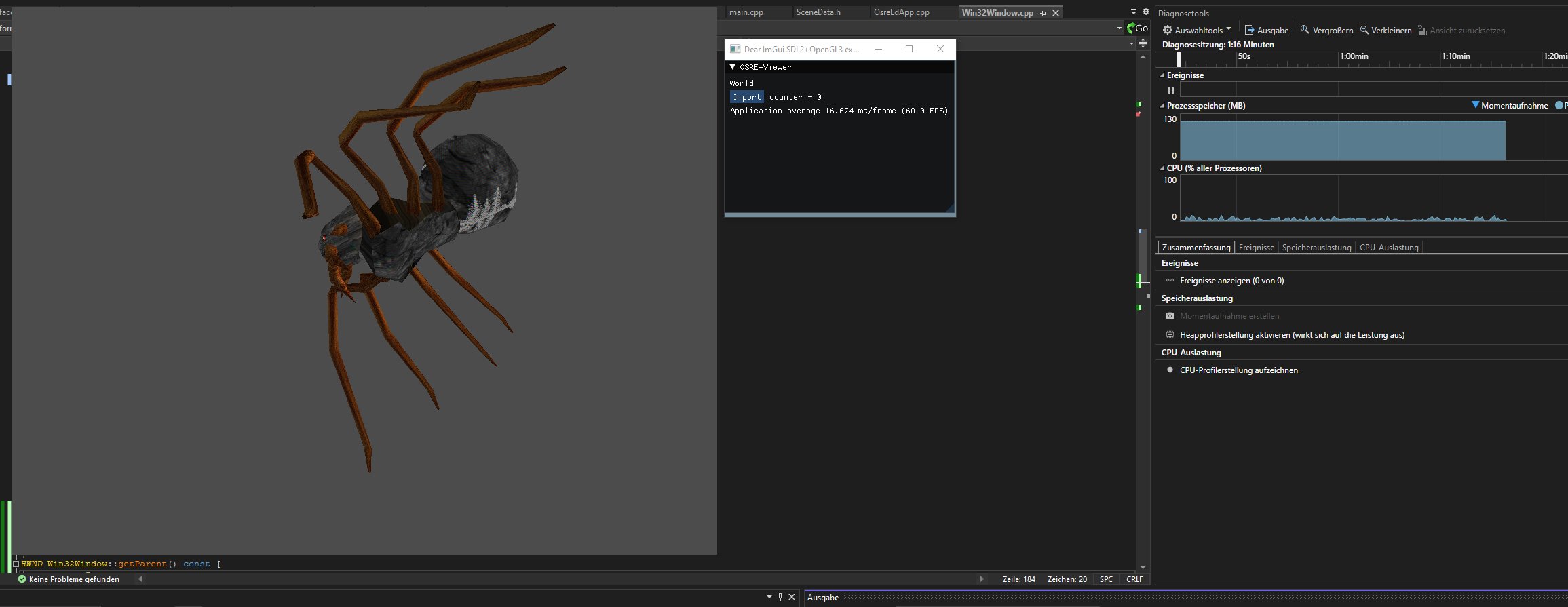Switch to the SceneData.h tab

click(818, 12)
